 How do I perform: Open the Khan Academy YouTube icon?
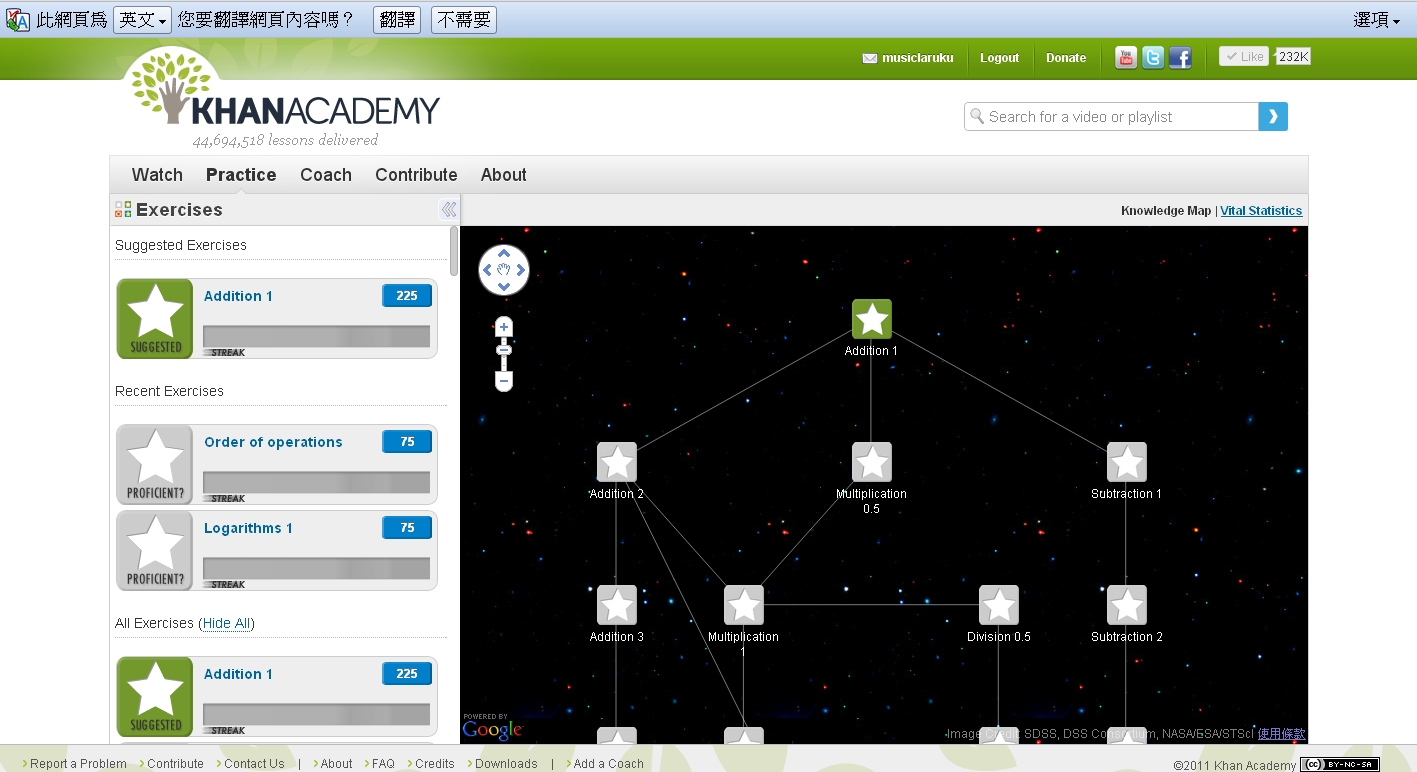click(1126, 58)
